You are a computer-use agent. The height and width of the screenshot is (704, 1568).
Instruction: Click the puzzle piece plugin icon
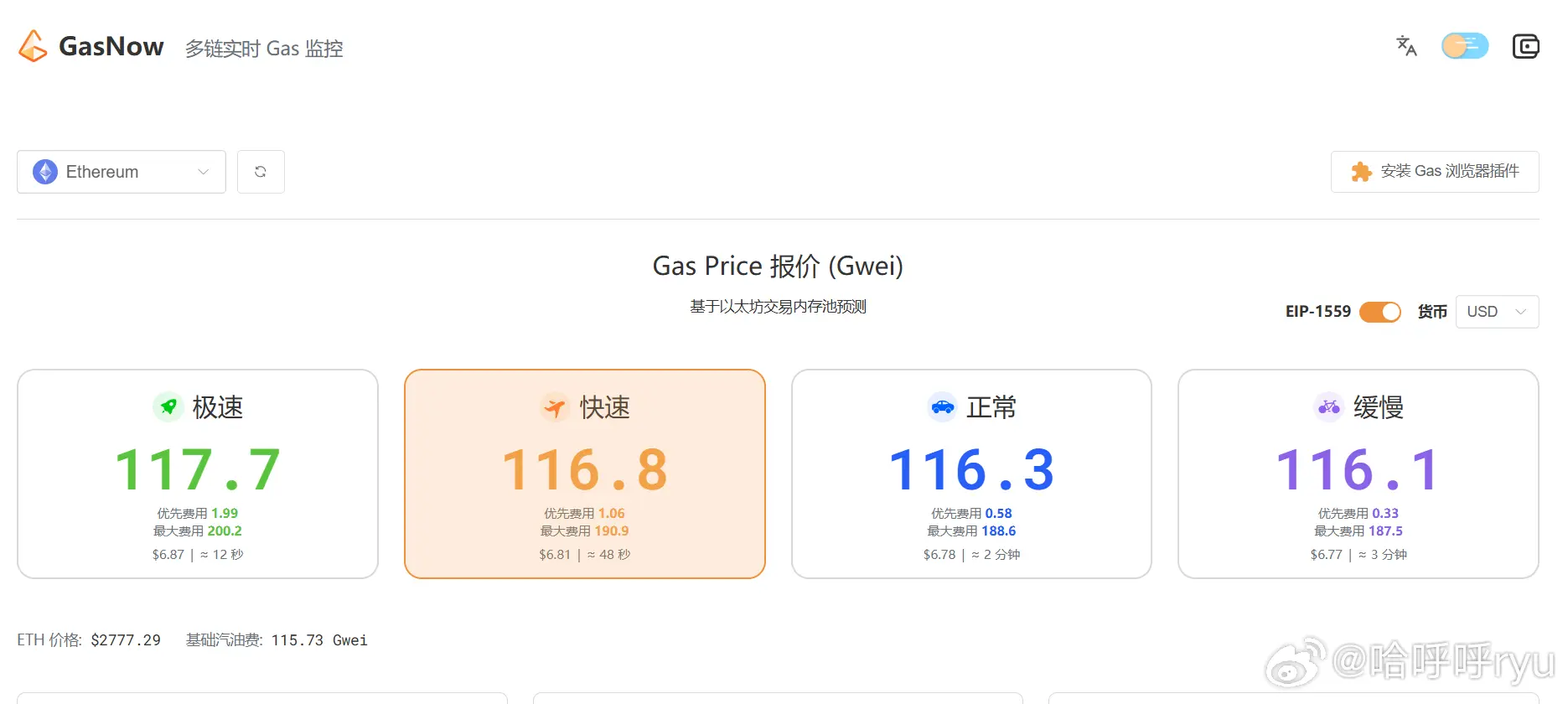1361,172
